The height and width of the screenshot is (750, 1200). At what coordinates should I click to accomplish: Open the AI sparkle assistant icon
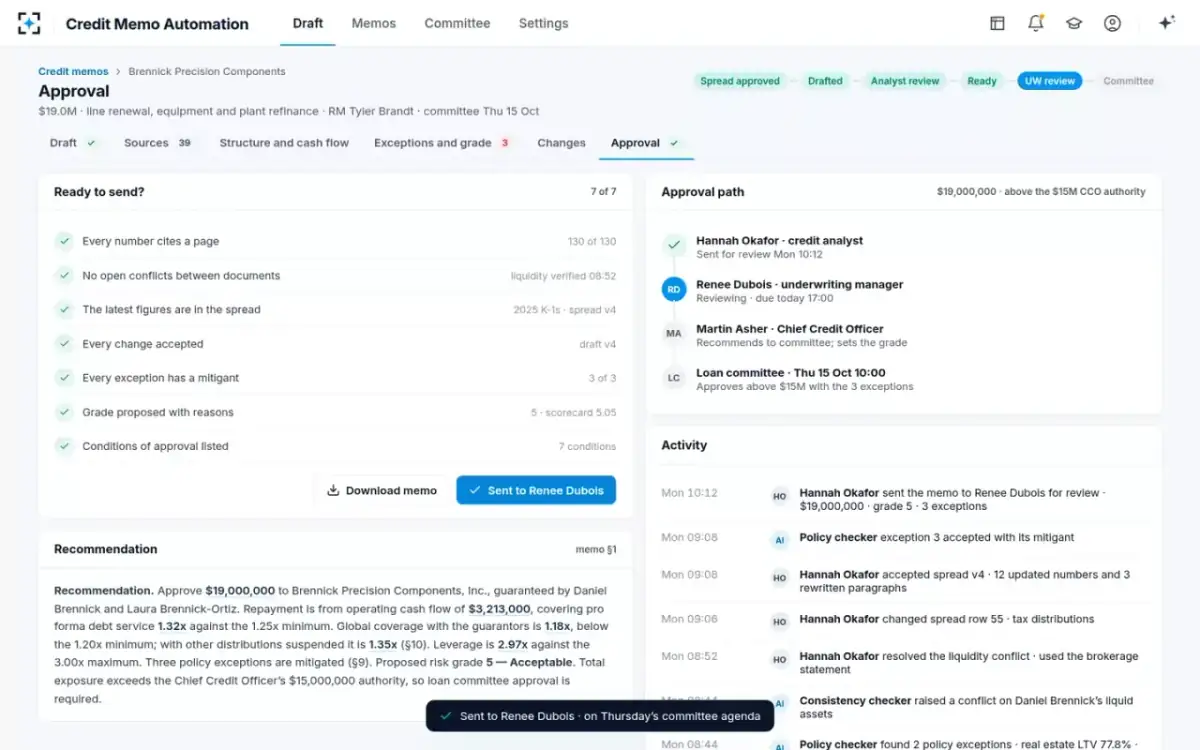[x=1166, y=23]
